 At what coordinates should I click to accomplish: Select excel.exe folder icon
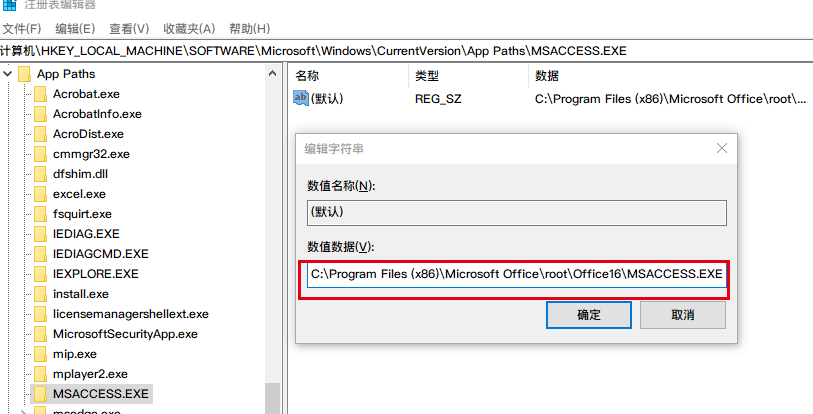point(40,194)
